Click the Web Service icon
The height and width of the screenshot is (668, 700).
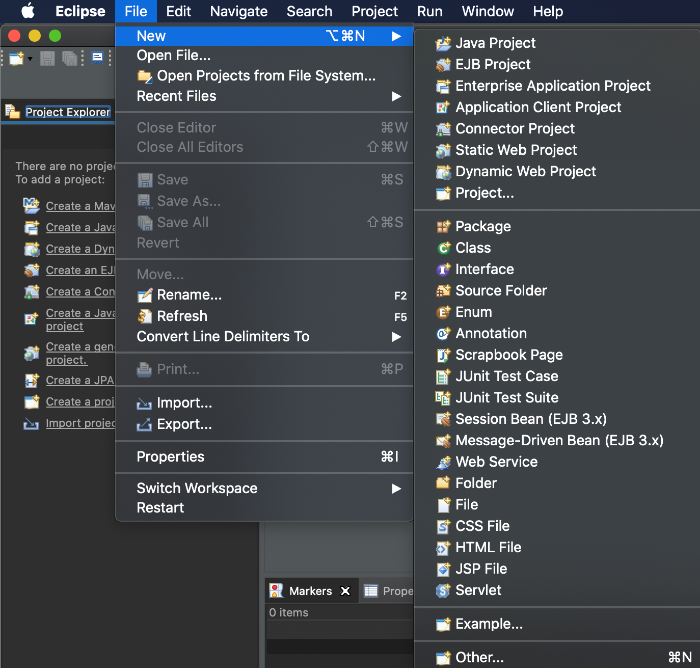pos(443,462)
